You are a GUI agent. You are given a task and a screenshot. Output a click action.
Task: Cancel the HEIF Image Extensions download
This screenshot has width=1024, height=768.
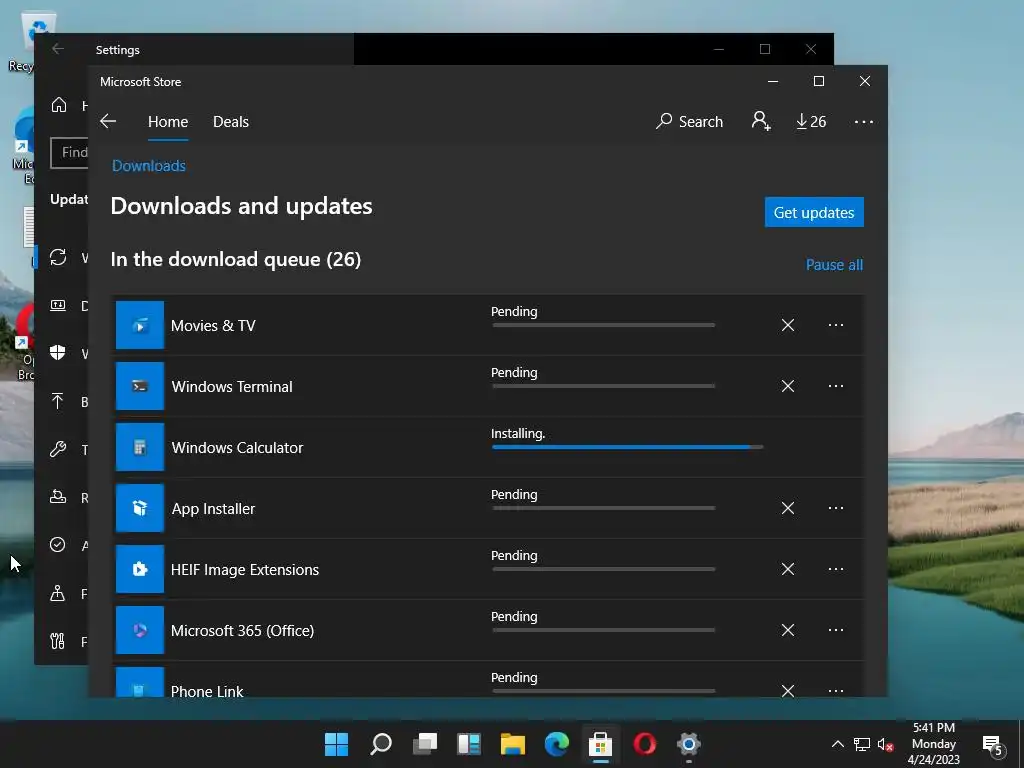tap(788, 569)
